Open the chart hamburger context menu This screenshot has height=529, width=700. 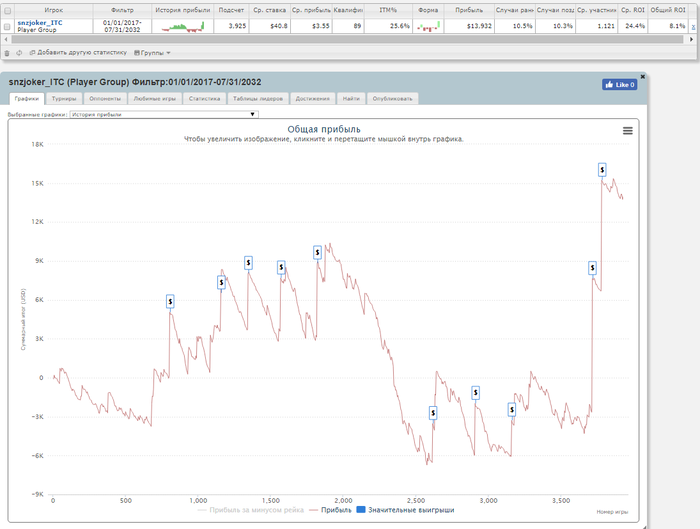click(x=628, y=131)
